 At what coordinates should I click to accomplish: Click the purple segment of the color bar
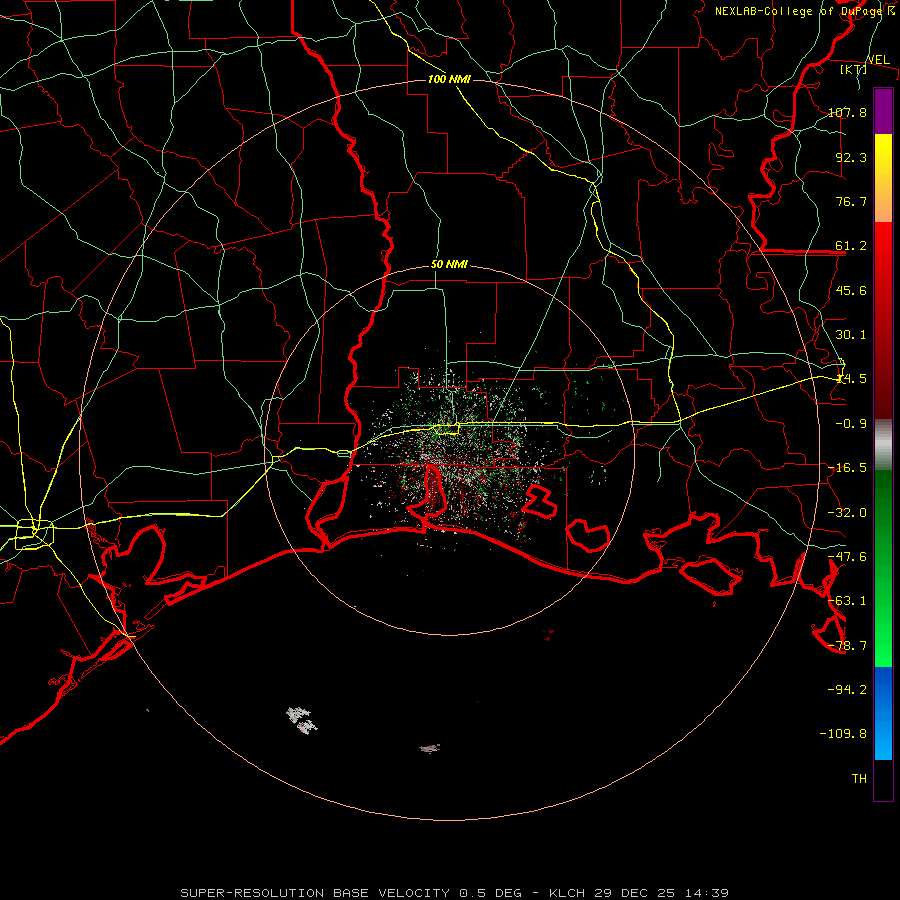(x=883, y=111)
